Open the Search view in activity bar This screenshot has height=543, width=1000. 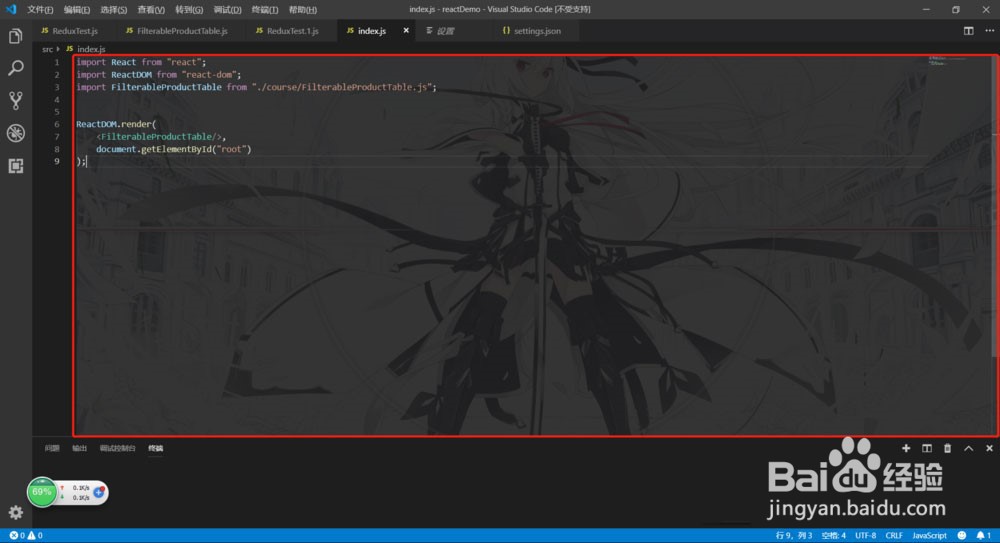click(x=15, y=68)
